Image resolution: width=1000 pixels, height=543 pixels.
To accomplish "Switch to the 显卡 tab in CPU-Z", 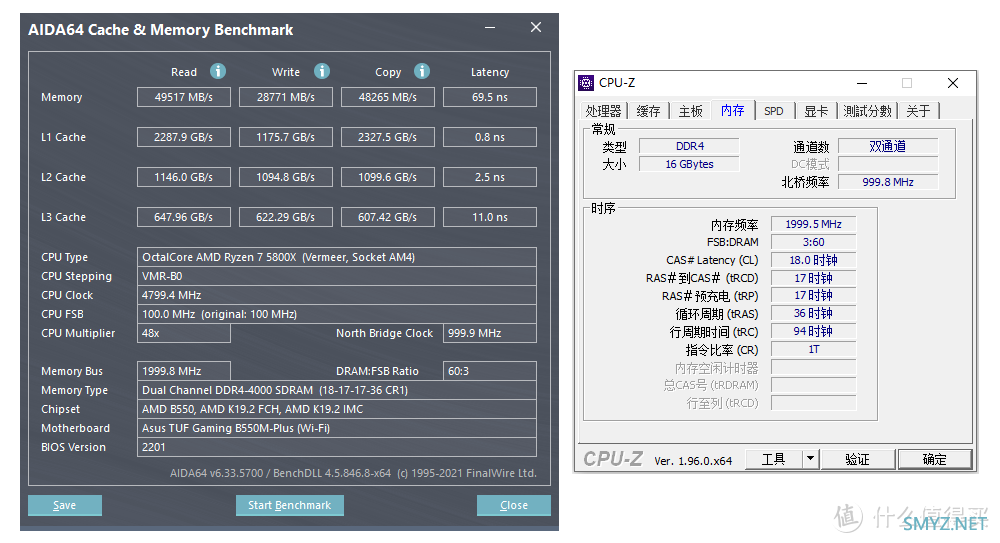I will (816, 111).
